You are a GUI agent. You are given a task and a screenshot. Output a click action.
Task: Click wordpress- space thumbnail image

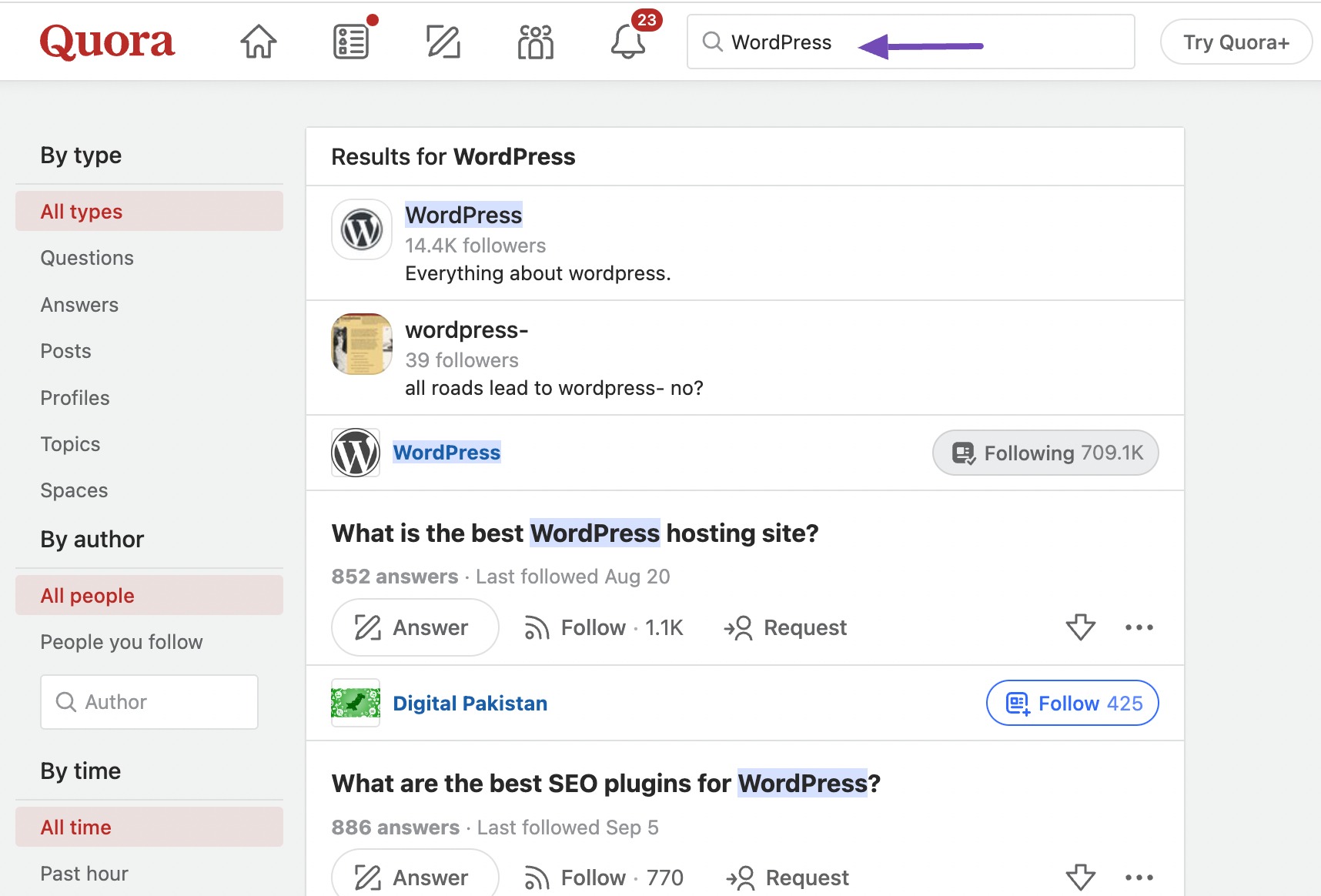click(x=362, y=344)
